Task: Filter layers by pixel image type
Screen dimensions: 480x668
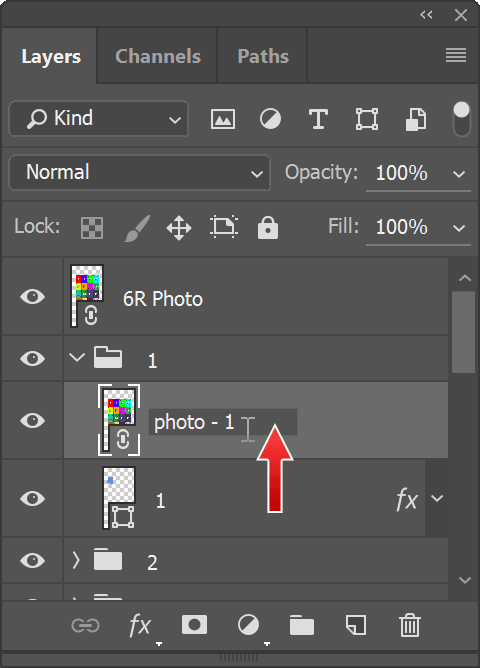Action: coord(223,119)
